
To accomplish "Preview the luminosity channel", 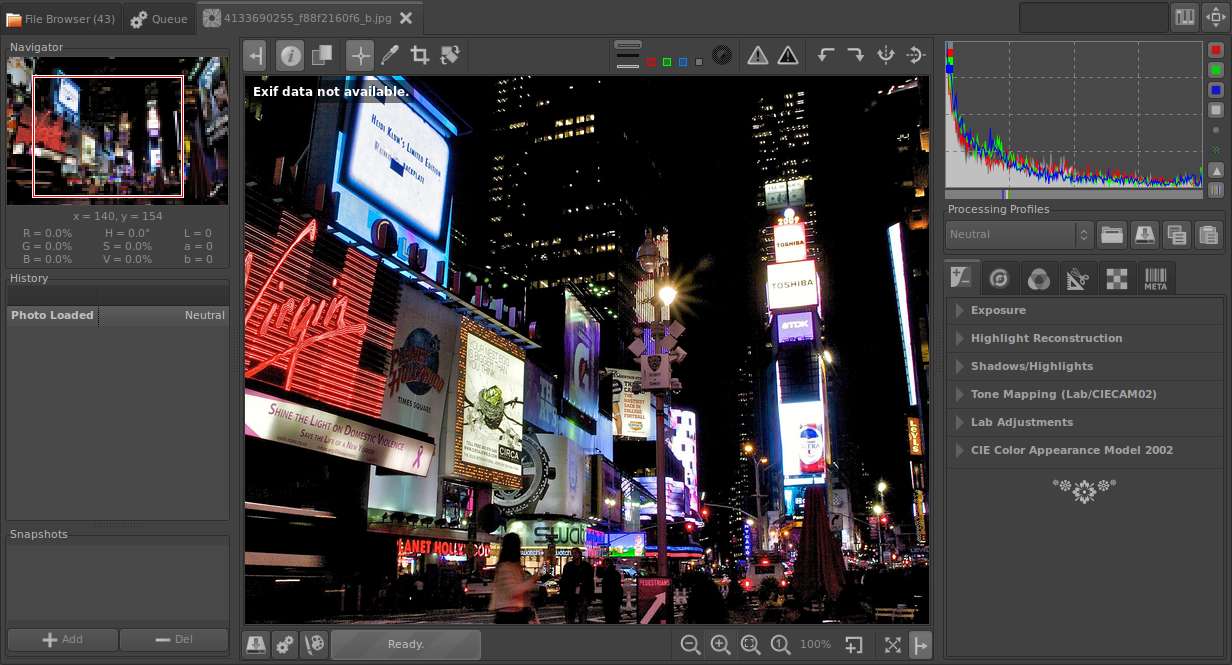I will click(699, 62).
